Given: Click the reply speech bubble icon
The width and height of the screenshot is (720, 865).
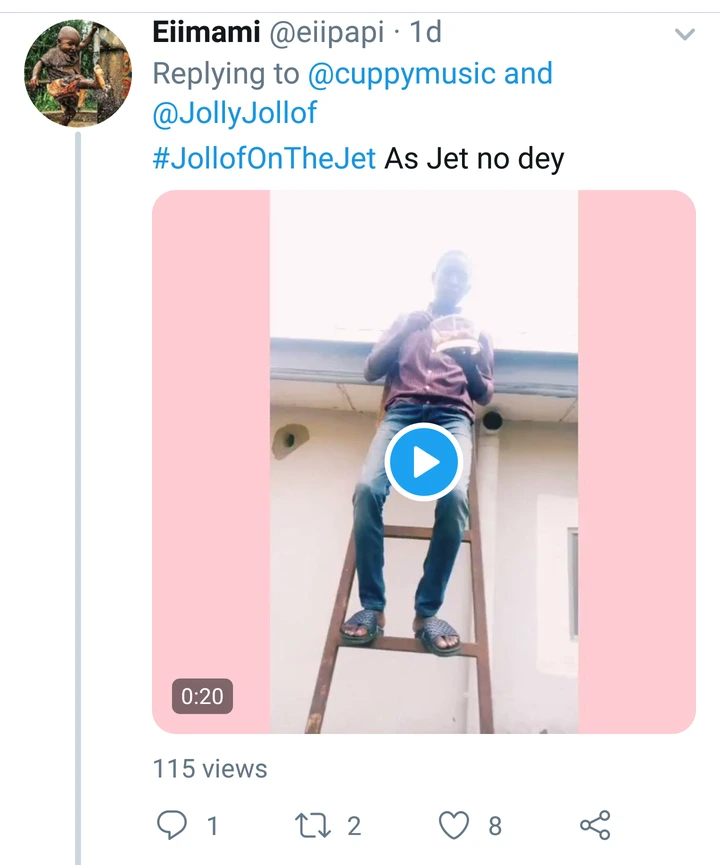Looking at the screenshot, I should tap(173, 825).
